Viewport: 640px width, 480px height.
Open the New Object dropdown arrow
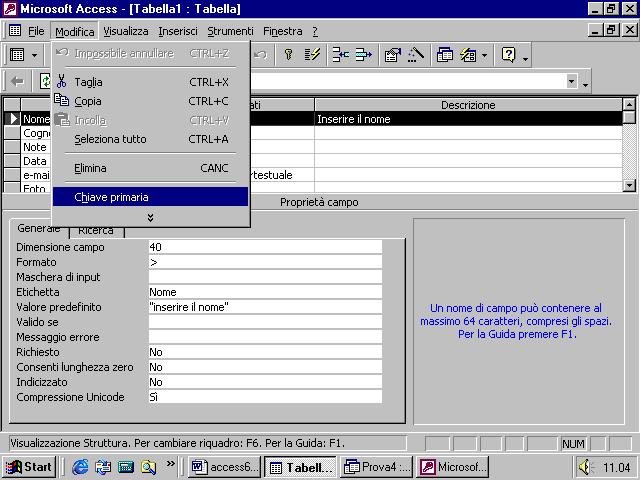pos(484,55)
